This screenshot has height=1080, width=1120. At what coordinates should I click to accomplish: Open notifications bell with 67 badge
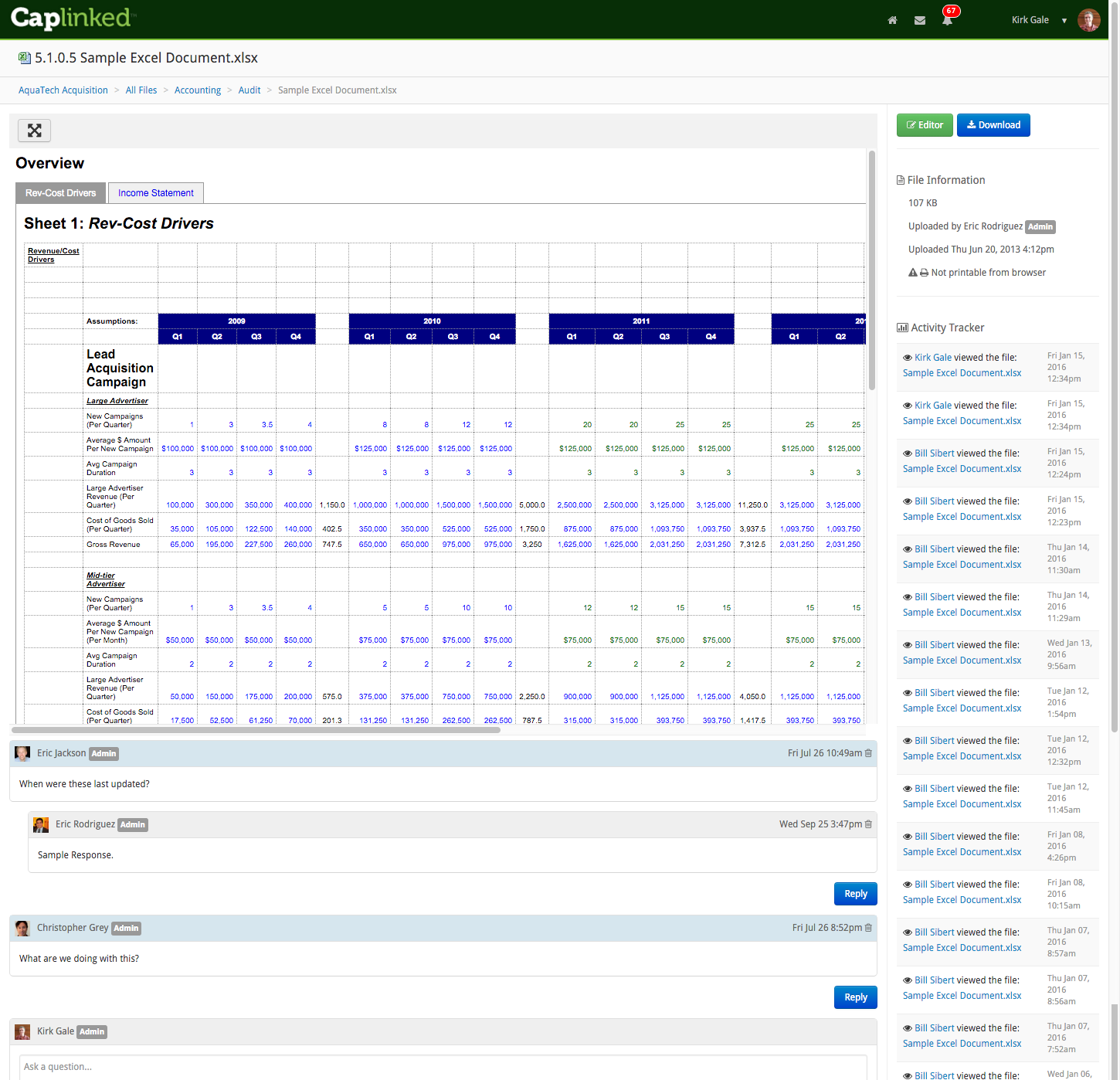pyautogui.click(x=947, y=20)
